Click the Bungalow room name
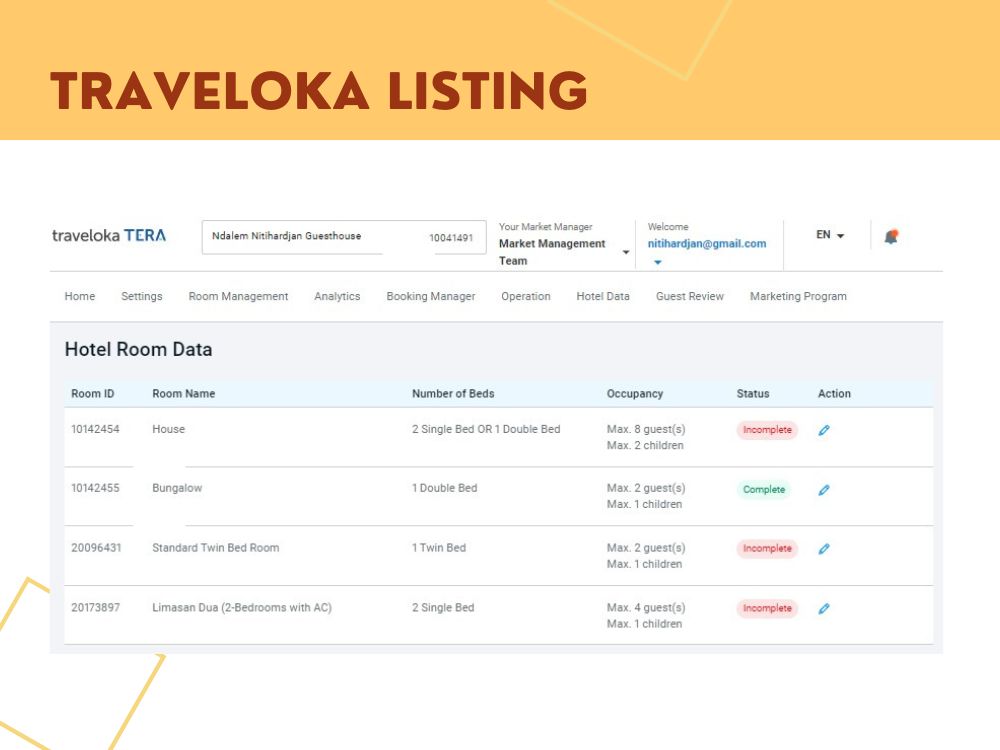1000x750 pixels. click(x=177, y=488)
